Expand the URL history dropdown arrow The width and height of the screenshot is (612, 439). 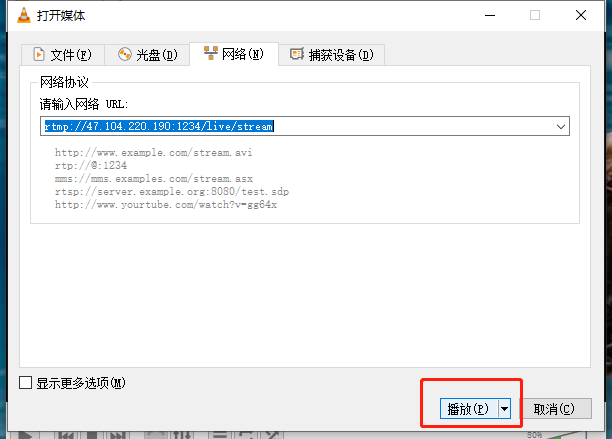[x=561, y=126]
